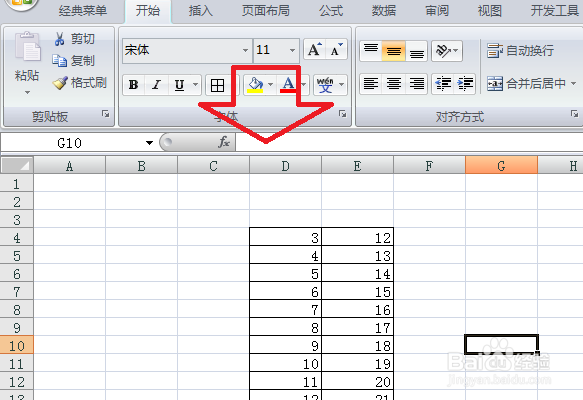Open Paste options dropdown arrow
583x400 pixels.
coord(27,92)
